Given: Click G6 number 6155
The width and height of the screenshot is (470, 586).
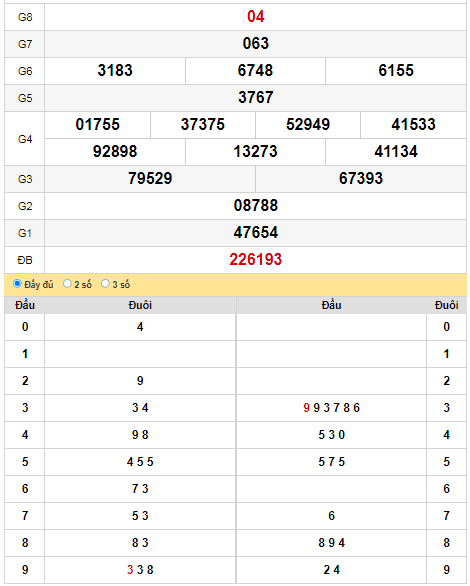Looking at the screenshot, I should click(396, 70).
